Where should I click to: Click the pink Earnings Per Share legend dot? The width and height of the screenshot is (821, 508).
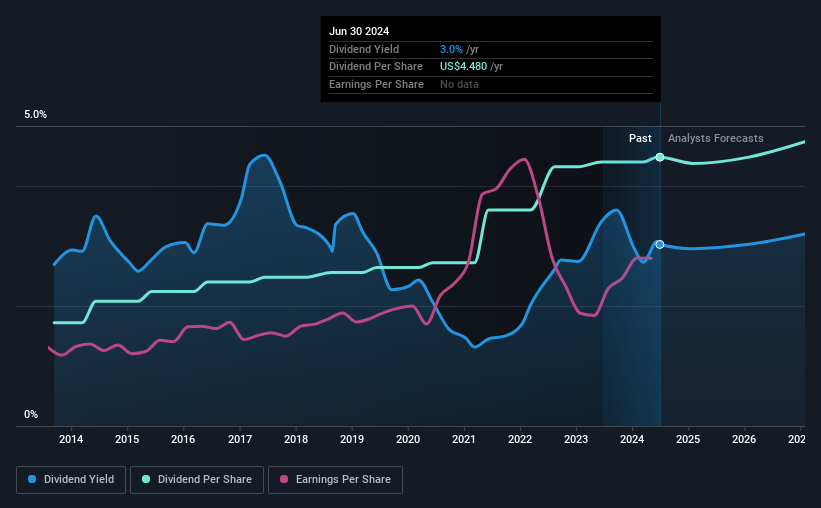pos(284,479)
